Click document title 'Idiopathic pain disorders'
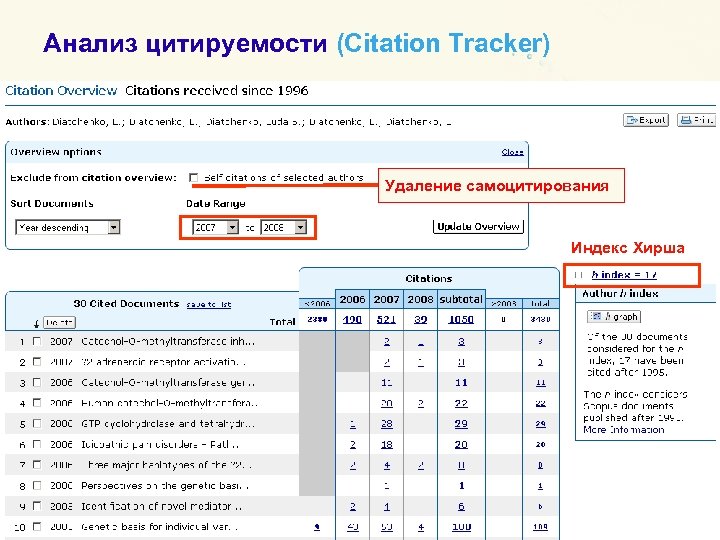 [160, 444]
